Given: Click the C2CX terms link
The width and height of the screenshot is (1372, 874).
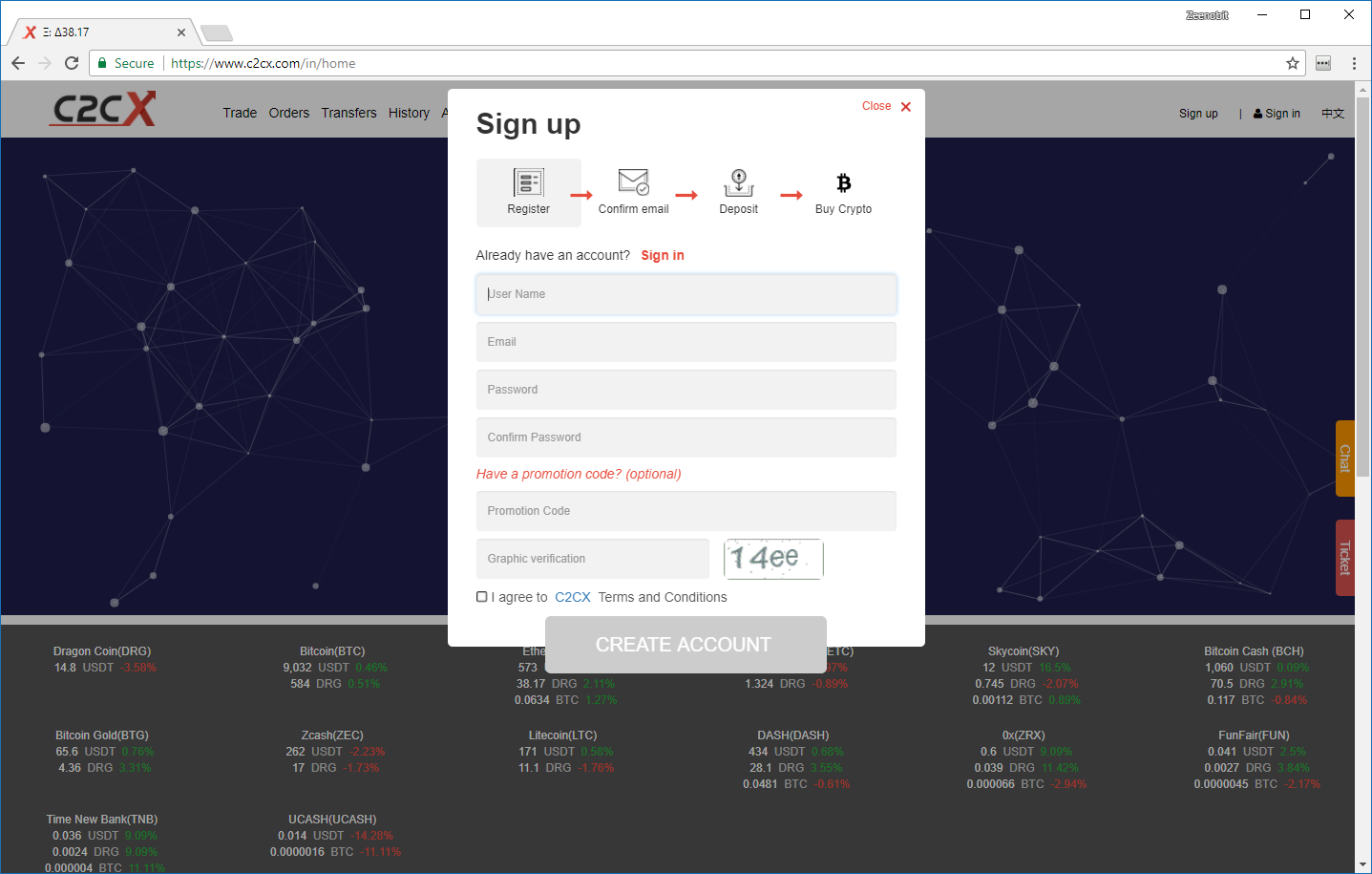Looking at the screenshot, I should [573, 597].
